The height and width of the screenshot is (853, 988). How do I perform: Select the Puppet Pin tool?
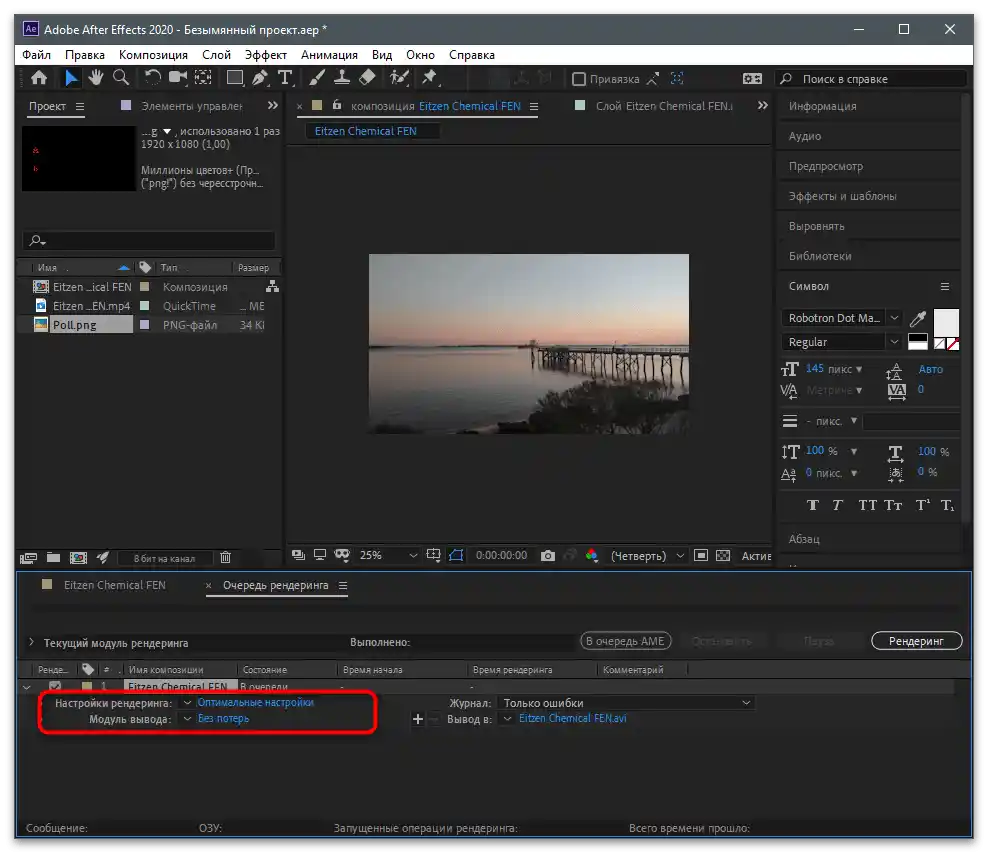(430, 77)
